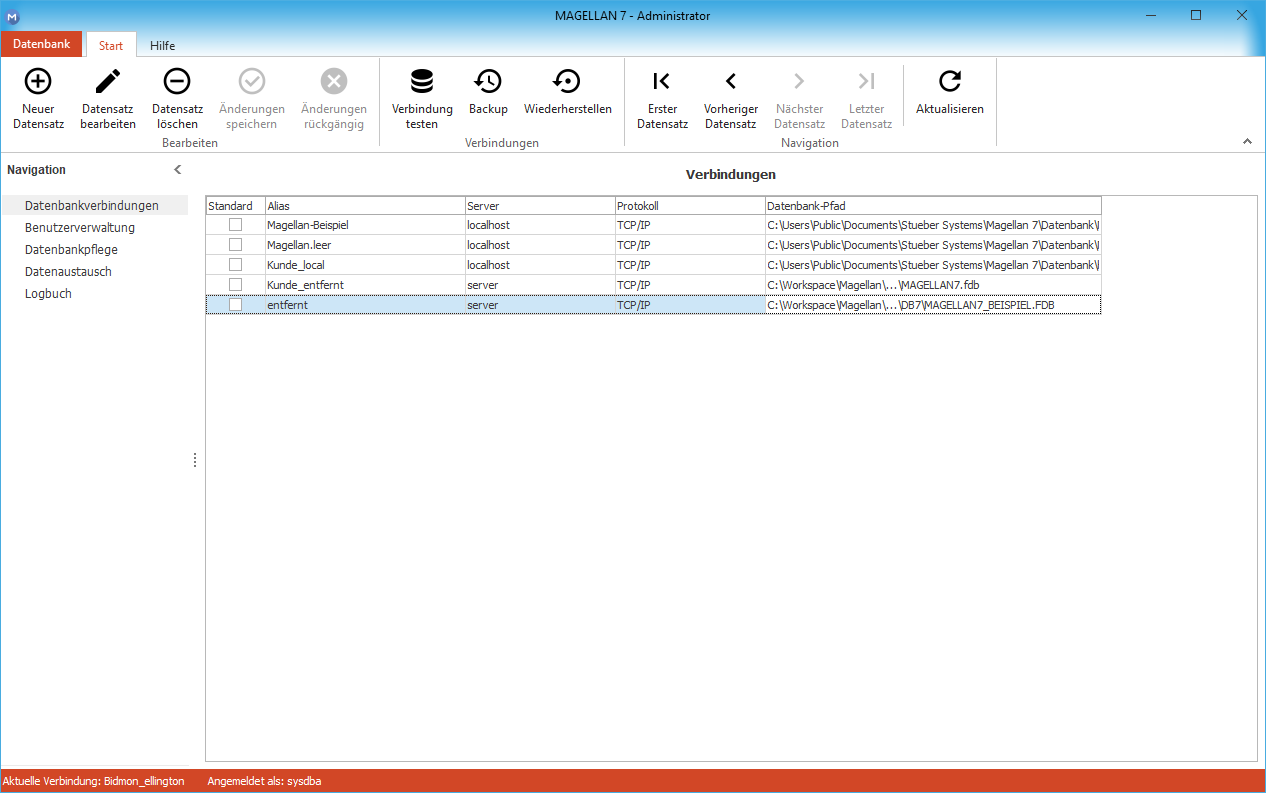Click the Neuer Datensatz plus icon
1266x793 pixels.
[x=38, y=81]
